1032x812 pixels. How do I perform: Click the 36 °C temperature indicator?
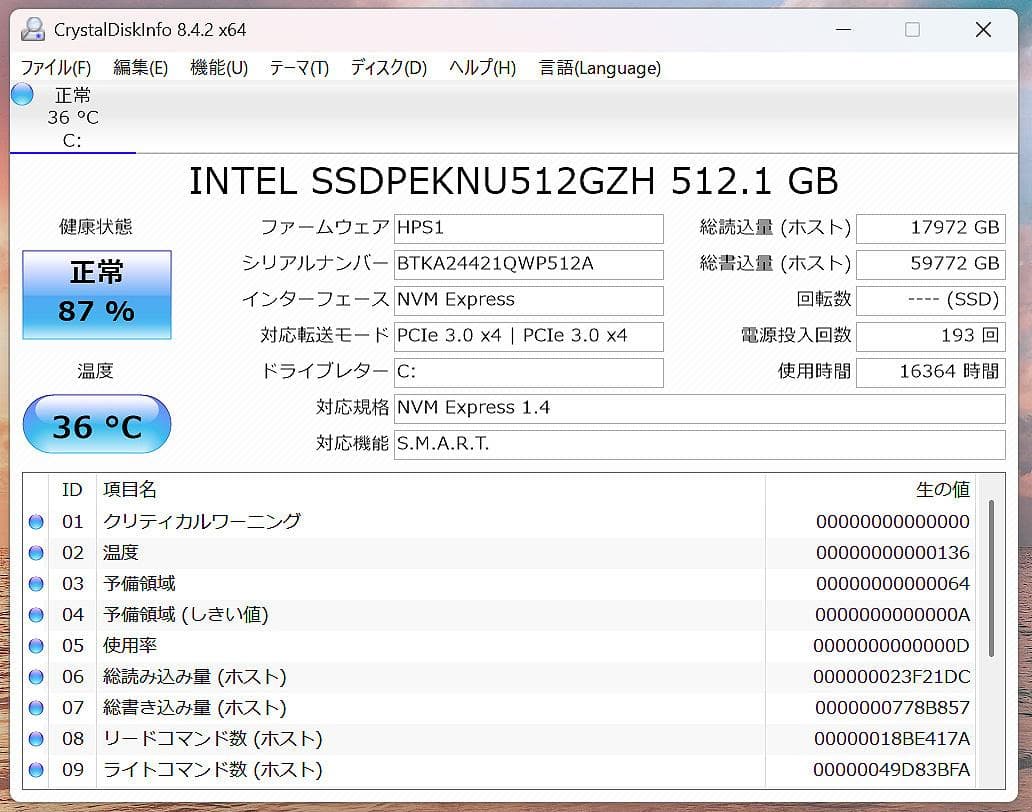(x=96, y=424)
